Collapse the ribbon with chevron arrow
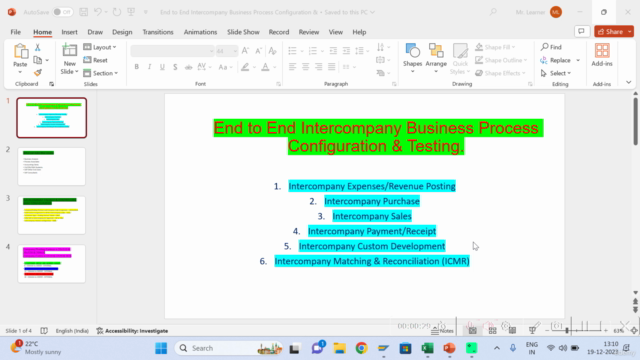This screenshot has height=360, width=640. pyautogui.click(x=629, y=82)
